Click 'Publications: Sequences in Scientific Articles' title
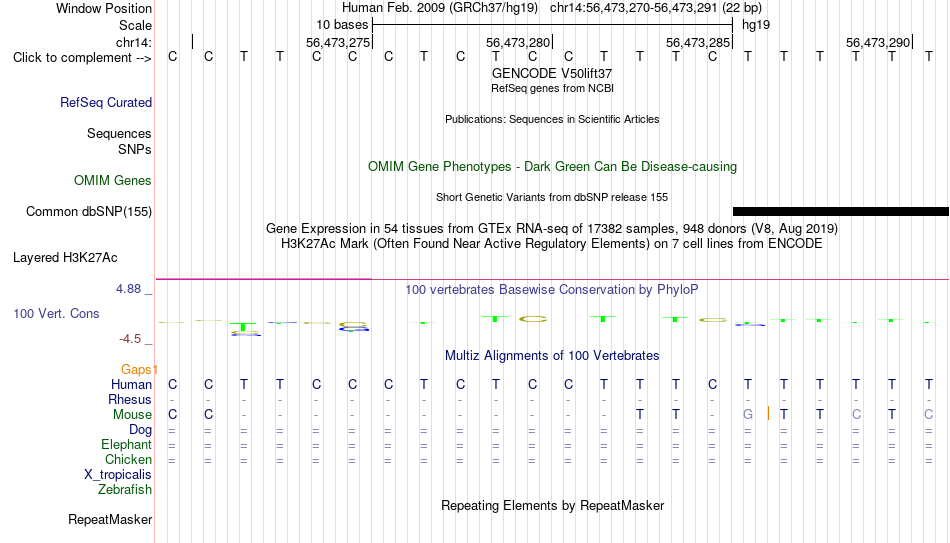This screenshot has width=950, height=543. (x=552, y=119)
